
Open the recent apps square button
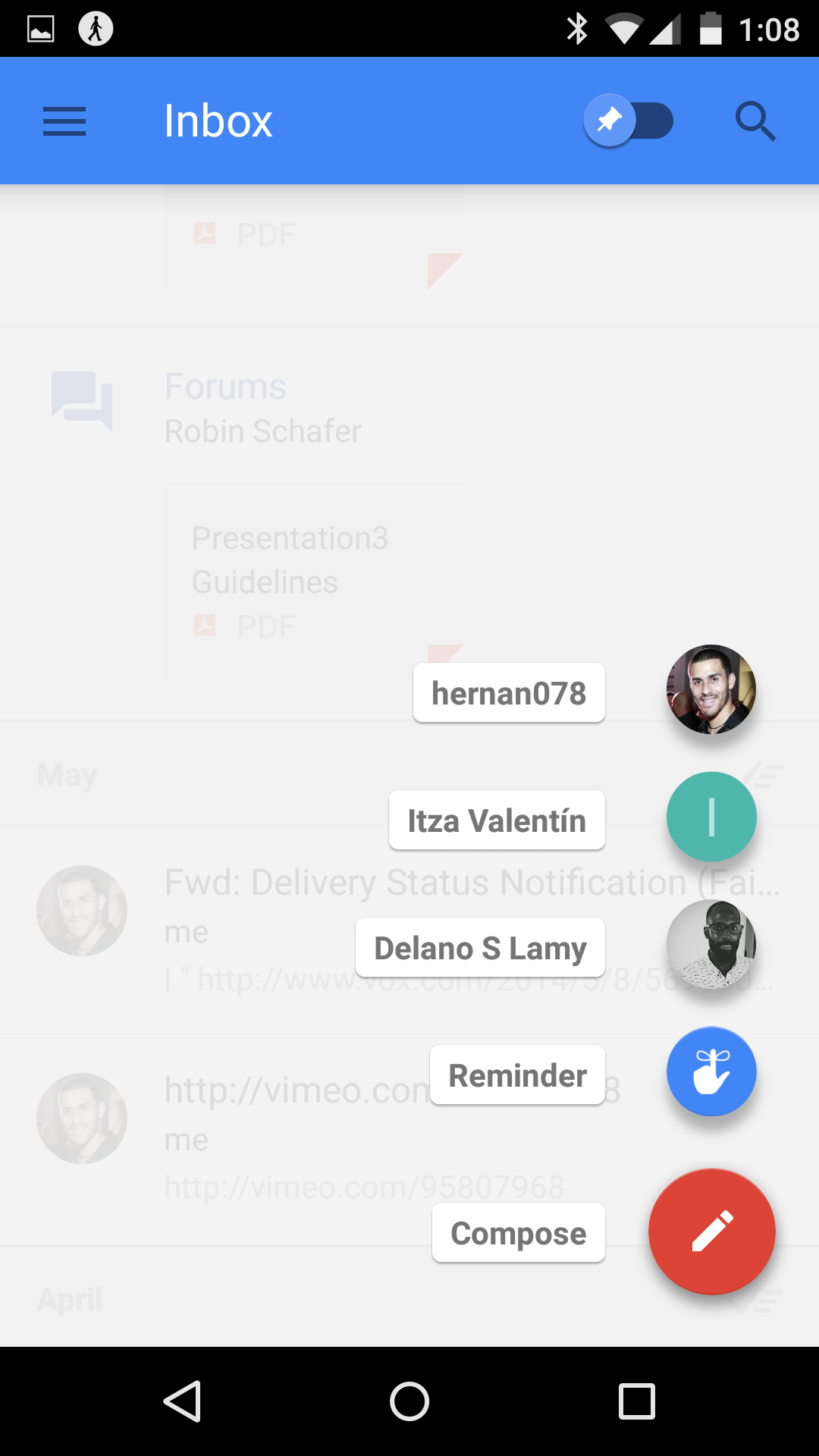click(637, 1401)
